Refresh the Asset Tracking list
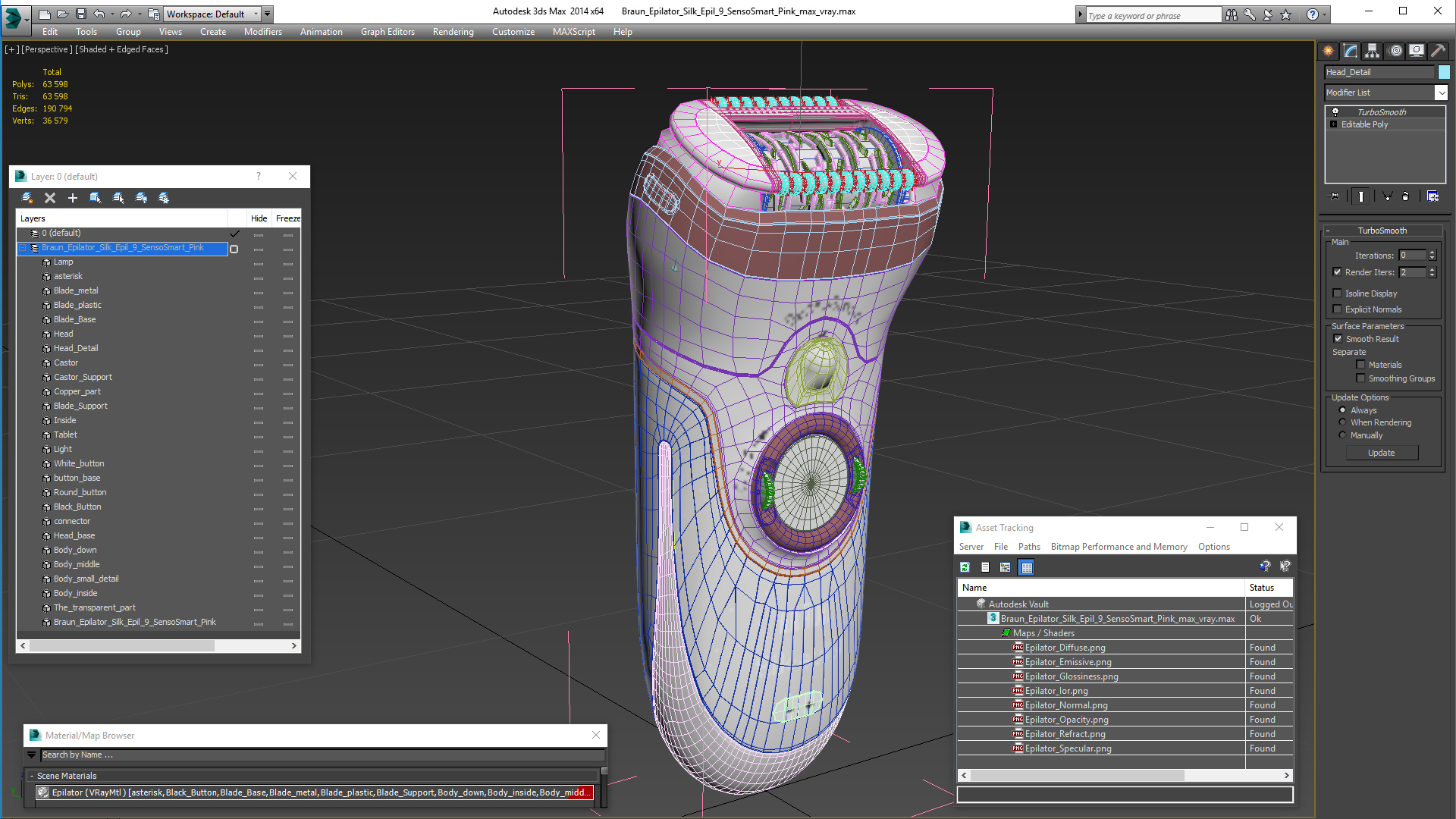 pos(965,567)
